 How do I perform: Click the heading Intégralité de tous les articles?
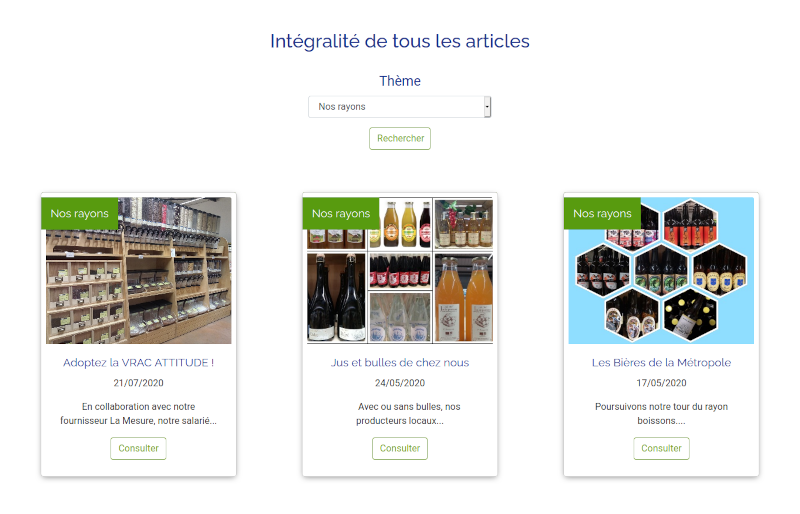pyautogui.click(x=400, y=41)
